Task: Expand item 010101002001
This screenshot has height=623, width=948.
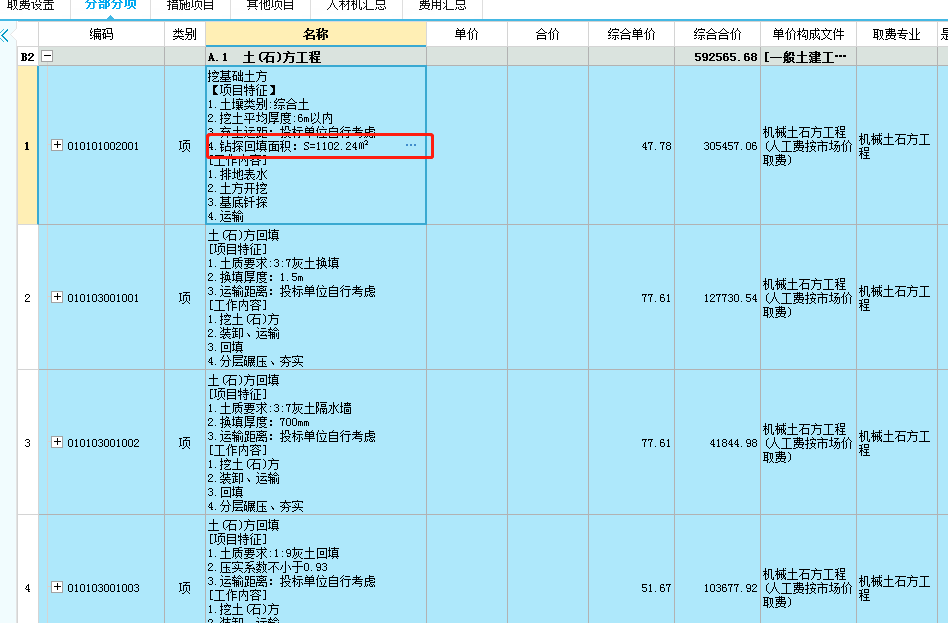Action: coord(57,145)
